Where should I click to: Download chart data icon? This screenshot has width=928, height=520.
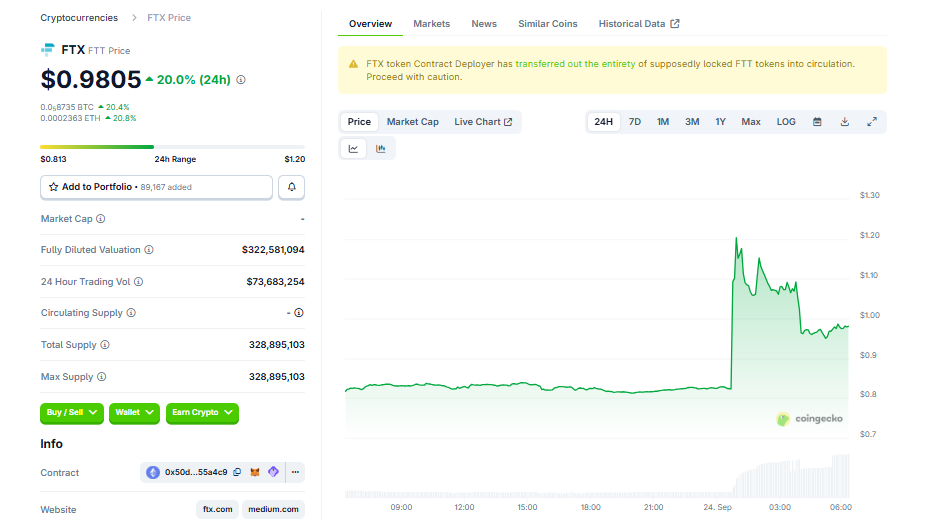(845, 122)
